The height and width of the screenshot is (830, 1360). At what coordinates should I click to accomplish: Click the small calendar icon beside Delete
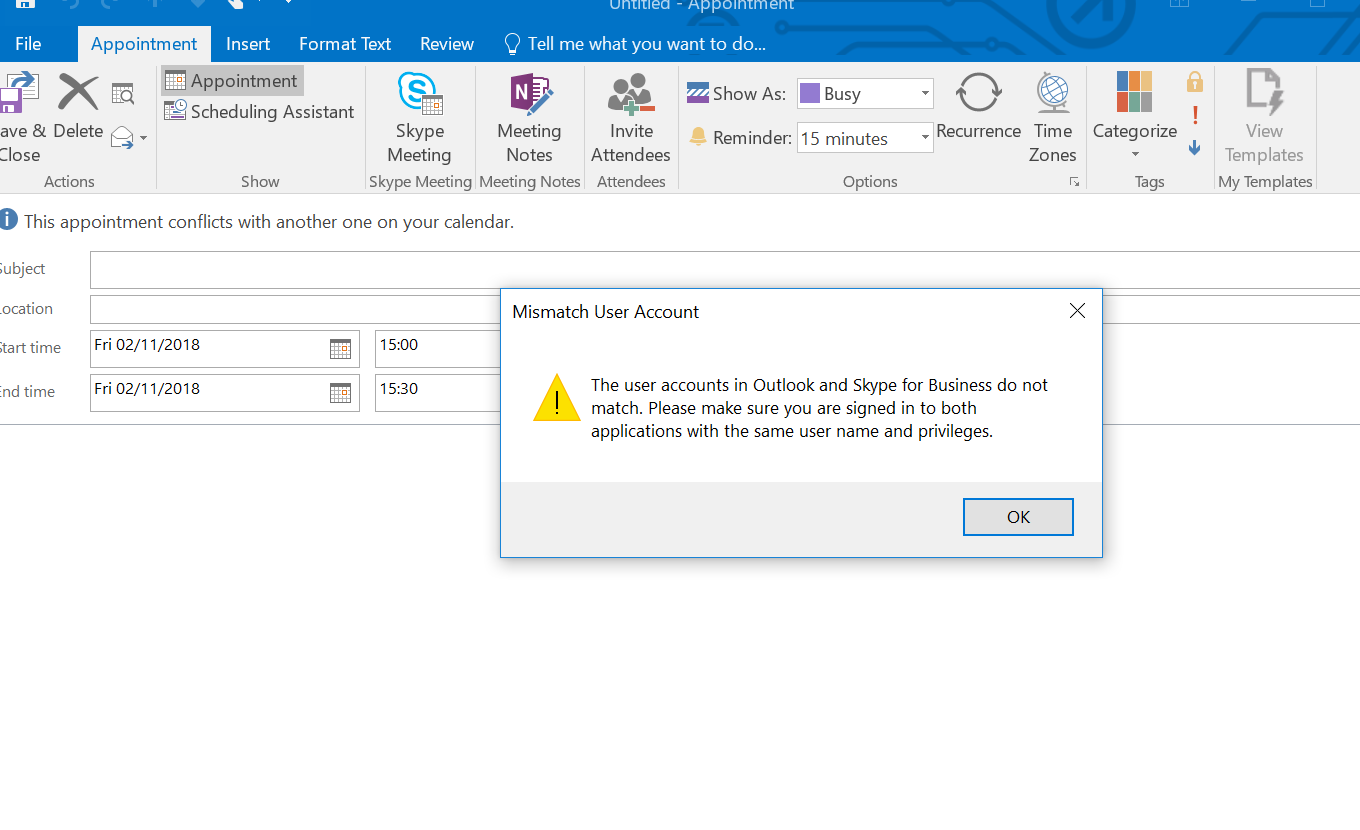123,94
